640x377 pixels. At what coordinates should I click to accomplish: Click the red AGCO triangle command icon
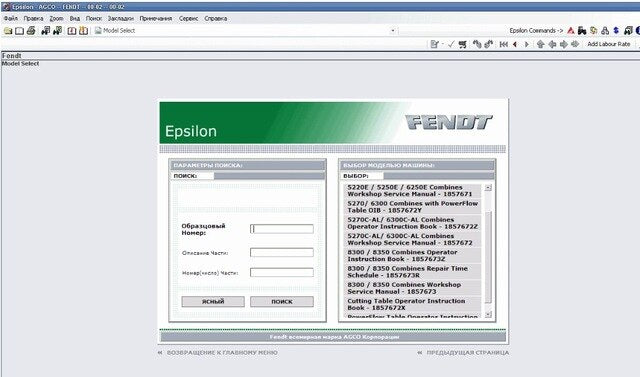(x=571, y=31)
